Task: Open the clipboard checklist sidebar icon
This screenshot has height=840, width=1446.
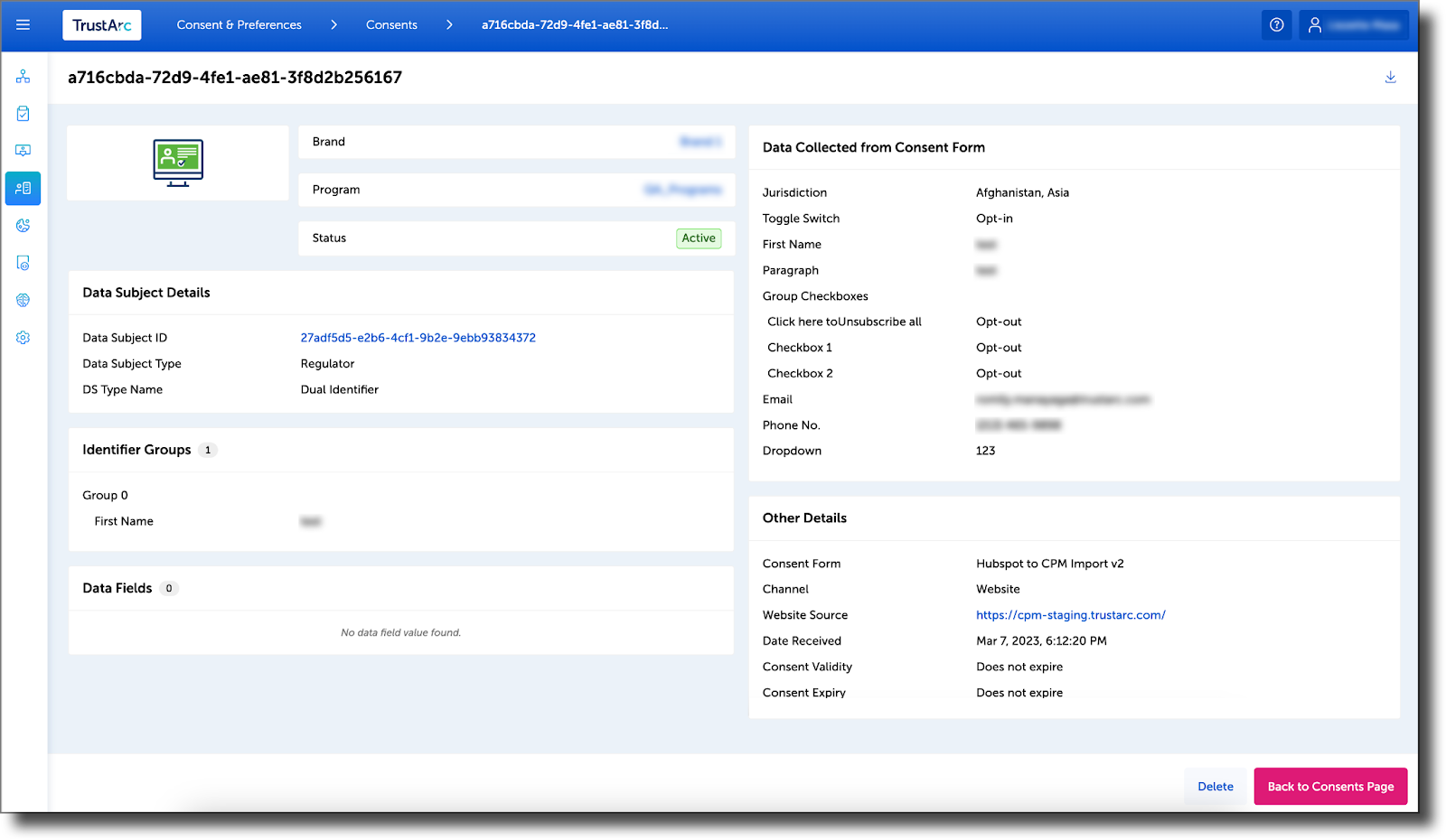Action: 23,113
